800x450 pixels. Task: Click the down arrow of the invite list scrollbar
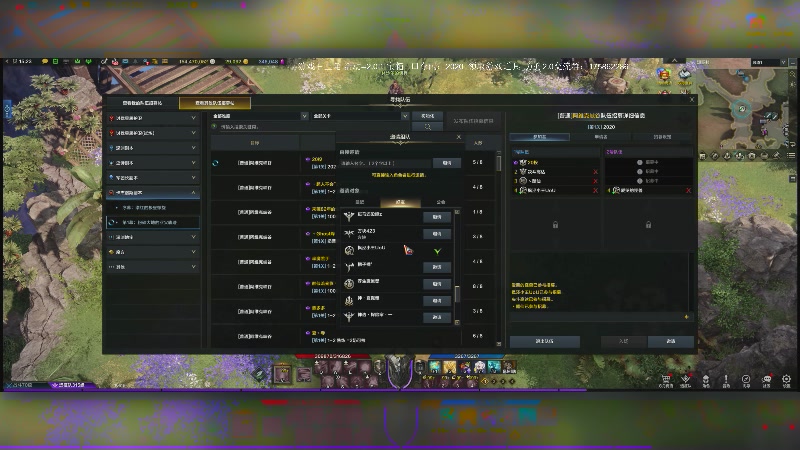pos(457,322)
